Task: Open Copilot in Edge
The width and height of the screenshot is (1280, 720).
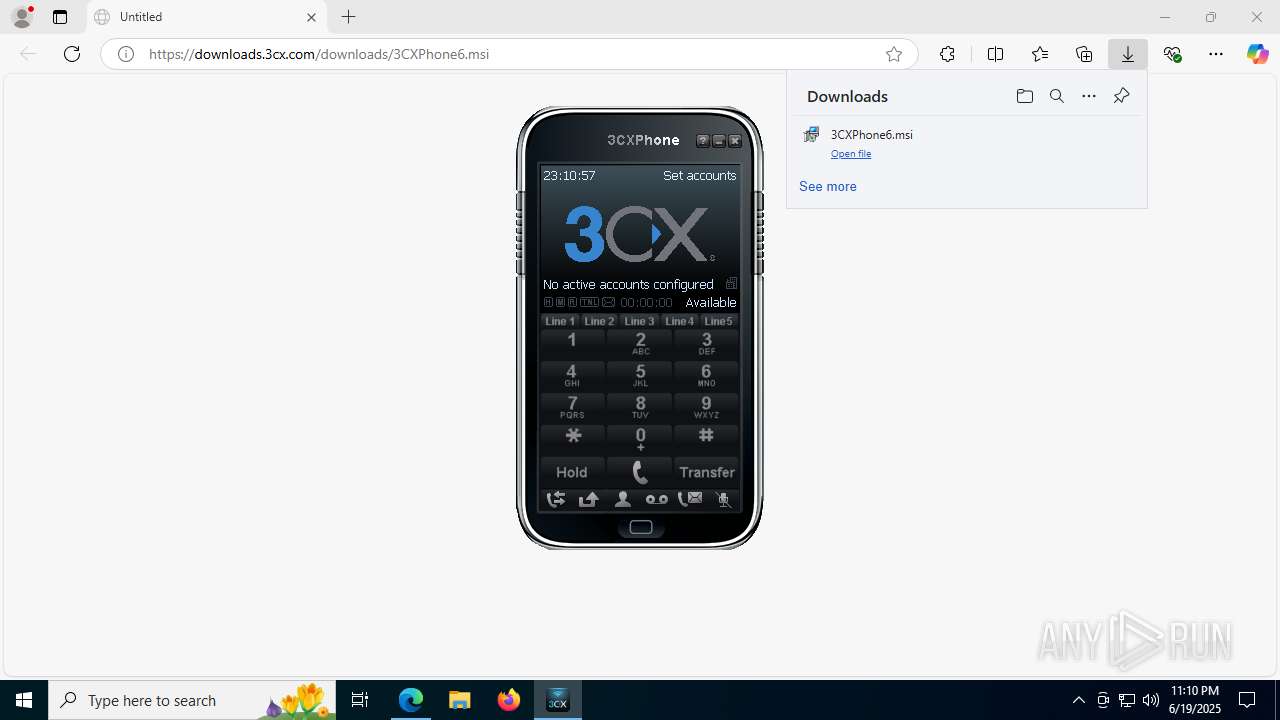Action: point(1257,54)
